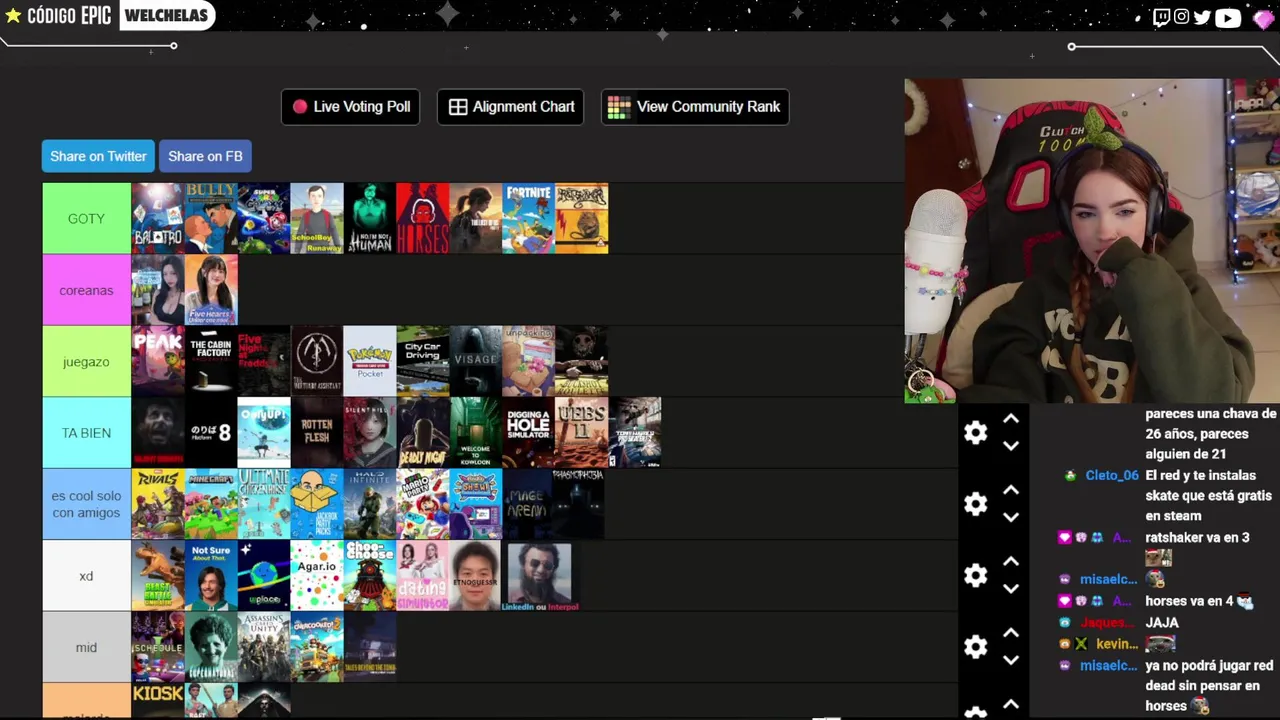
Task: Select the SchoolBoy Runaway tile
Action: (317, 218)
